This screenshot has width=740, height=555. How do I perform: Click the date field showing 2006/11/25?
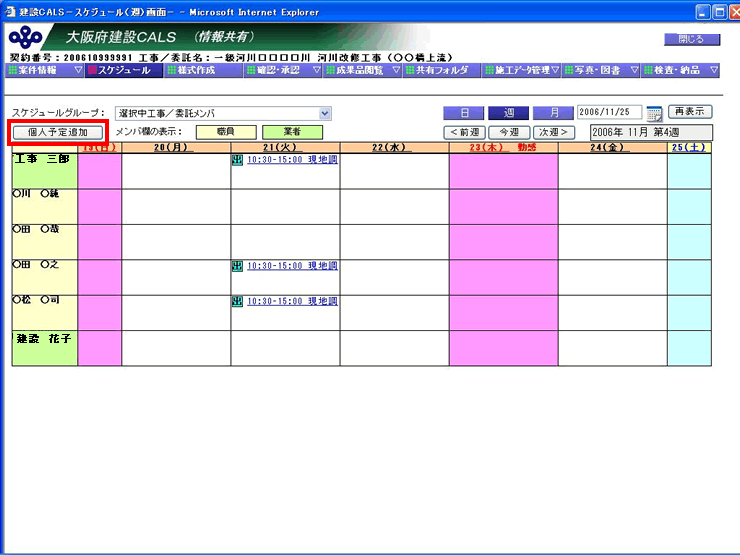coord(610,113)
